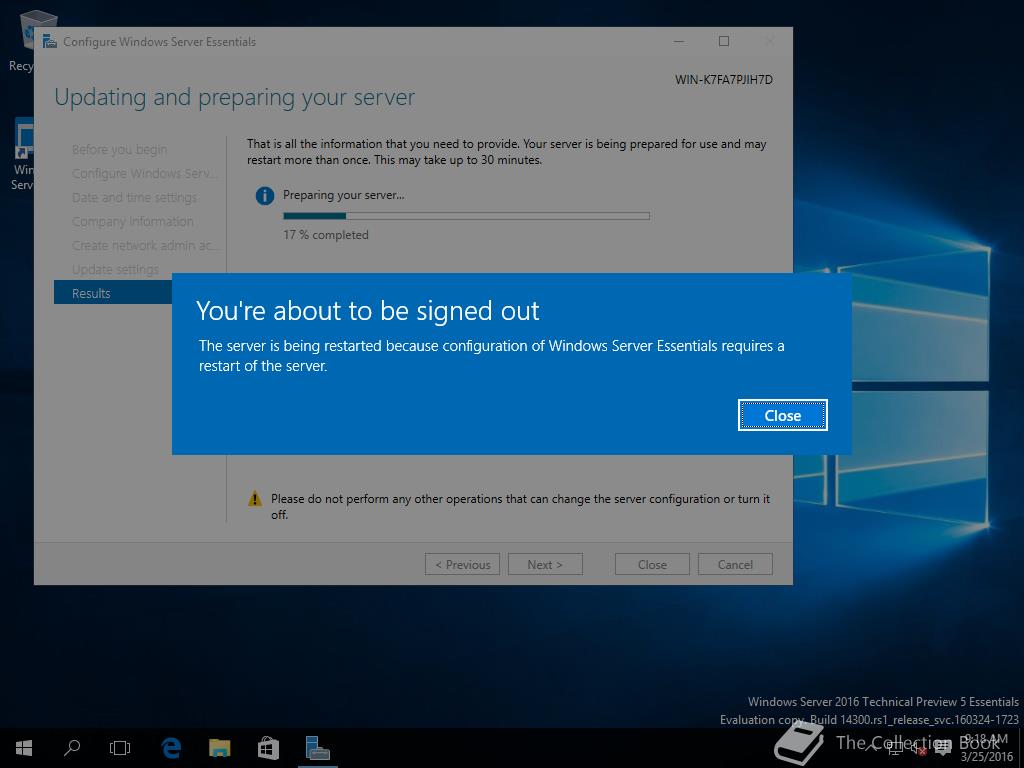
Task: Select Results step in wizard sidebar
Action: 113,293
